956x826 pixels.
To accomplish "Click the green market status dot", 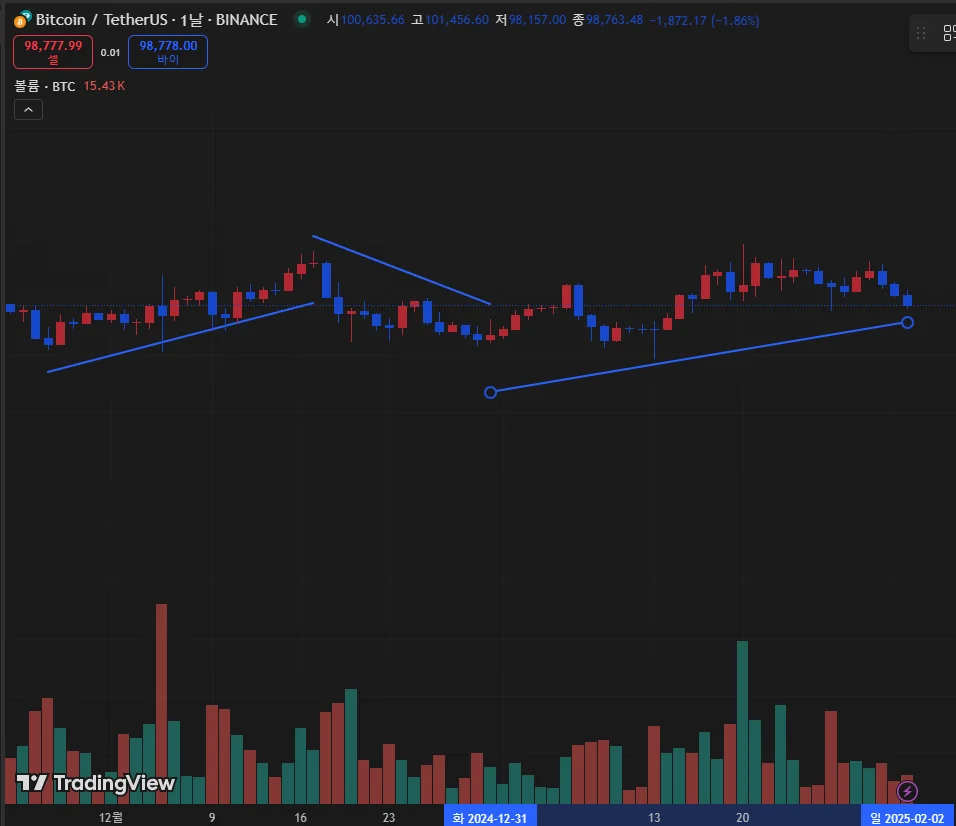I will click(302, 20).
